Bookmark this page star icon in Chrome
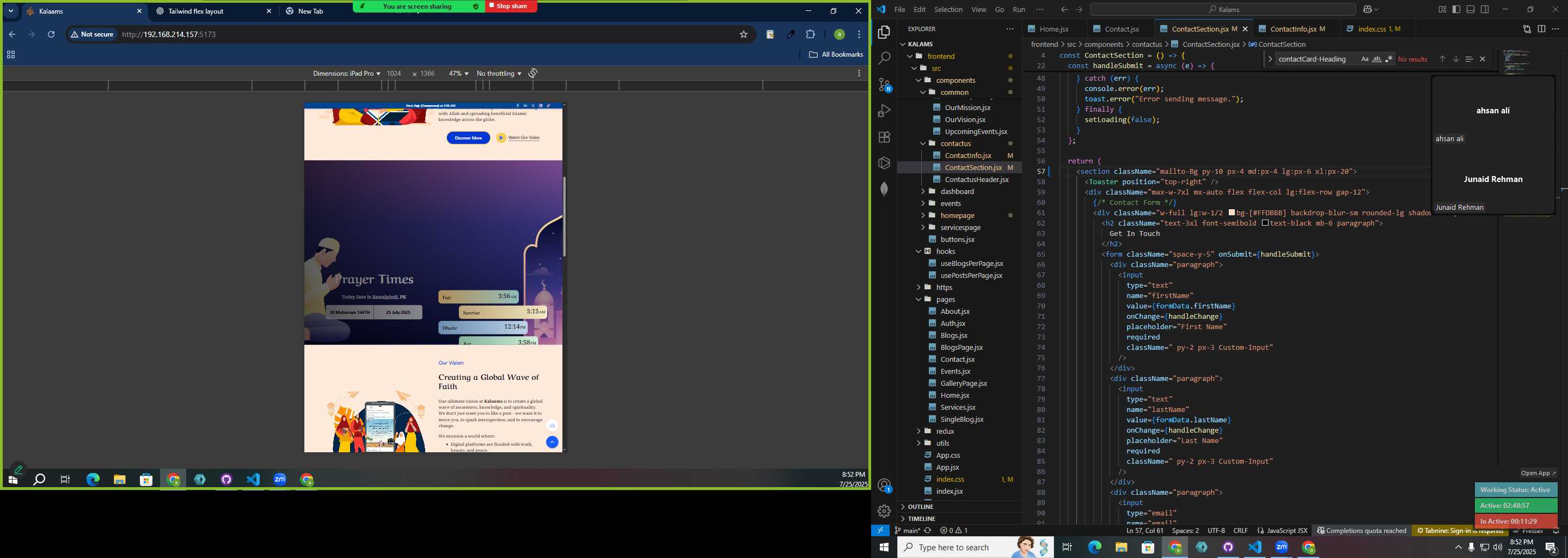The image size is (1568, 558). click(x=743, y=35)
